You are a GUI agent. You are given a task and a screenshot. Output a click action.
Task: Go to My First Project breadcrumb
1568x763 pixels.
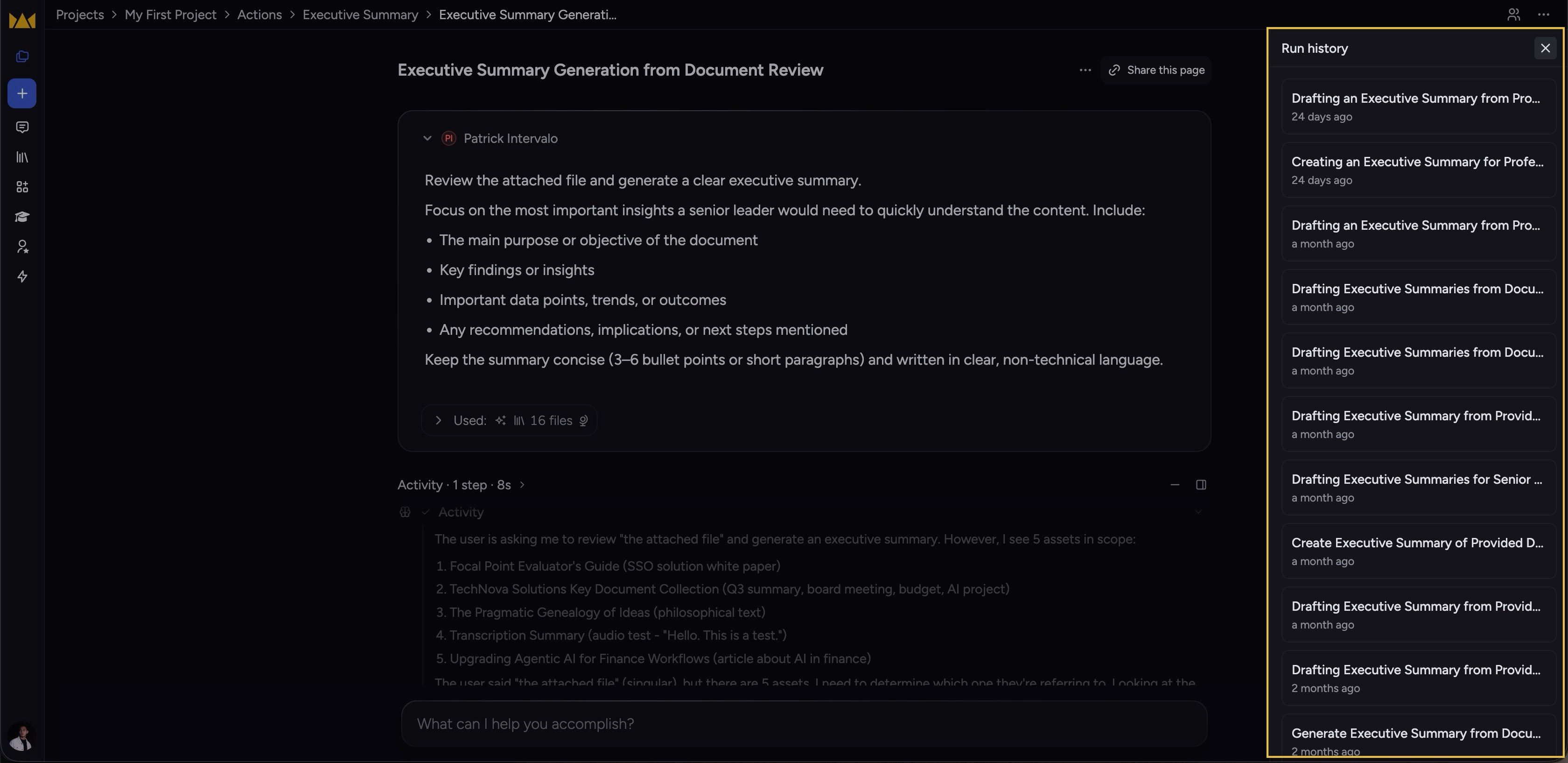point(170,14)
